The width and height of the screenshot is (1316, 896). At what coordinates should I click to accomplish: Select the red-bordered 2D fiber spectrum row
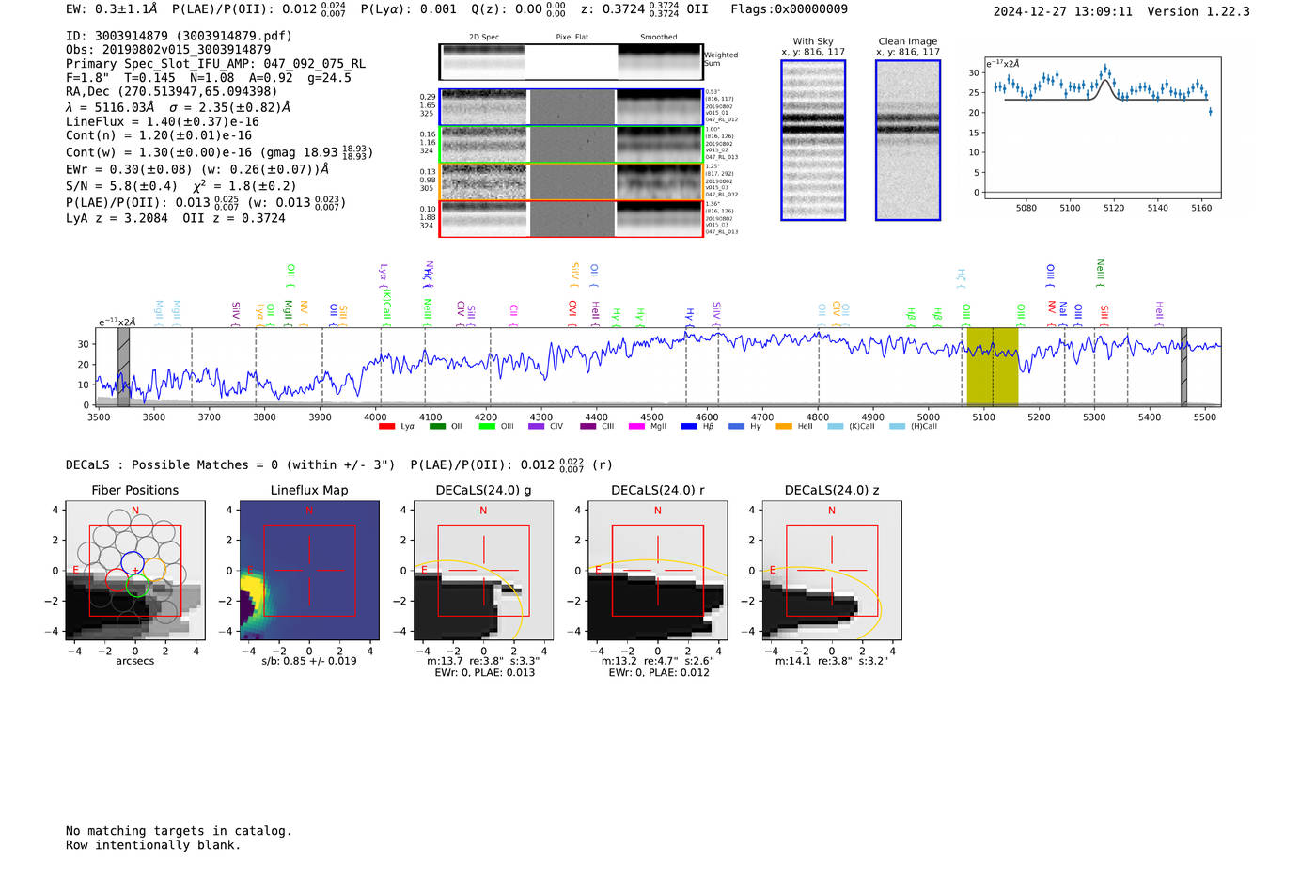click(x=571, y=219)
